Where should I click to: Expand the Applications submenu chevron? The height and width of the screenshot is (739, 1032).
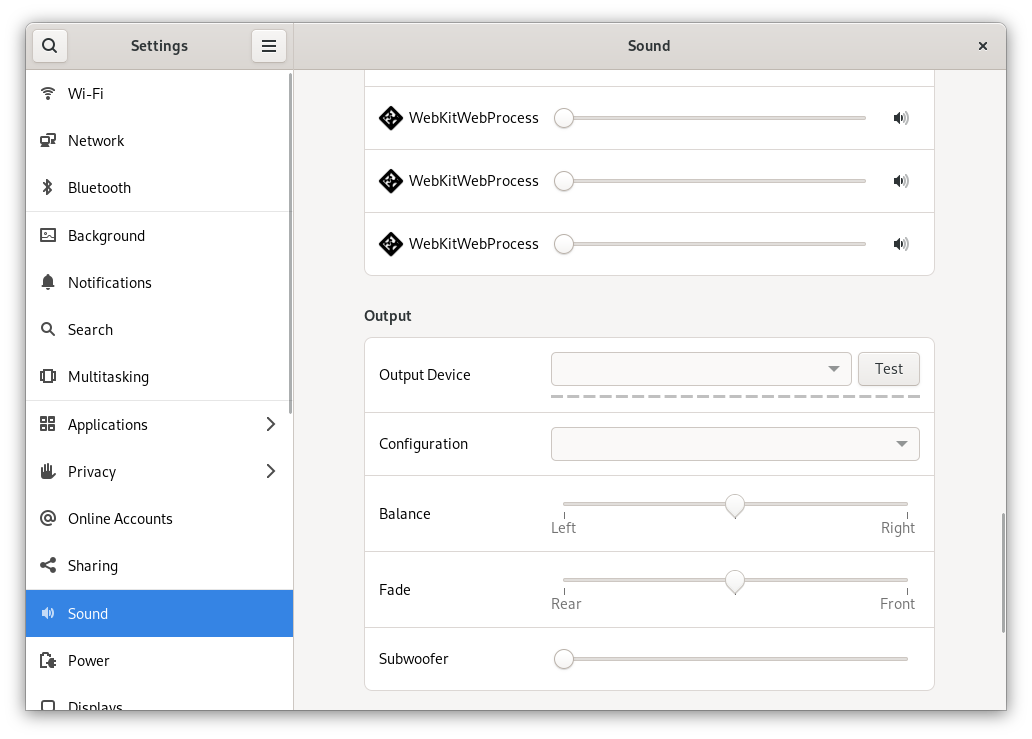click(x=271, y=424)
